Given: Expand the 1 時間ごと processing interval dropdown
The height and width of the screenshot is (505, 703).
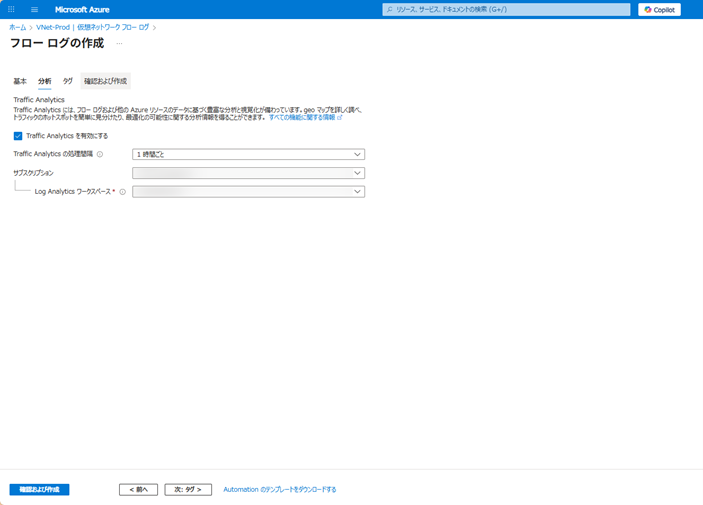Looking at the screenshot, I should pos(248,154).
